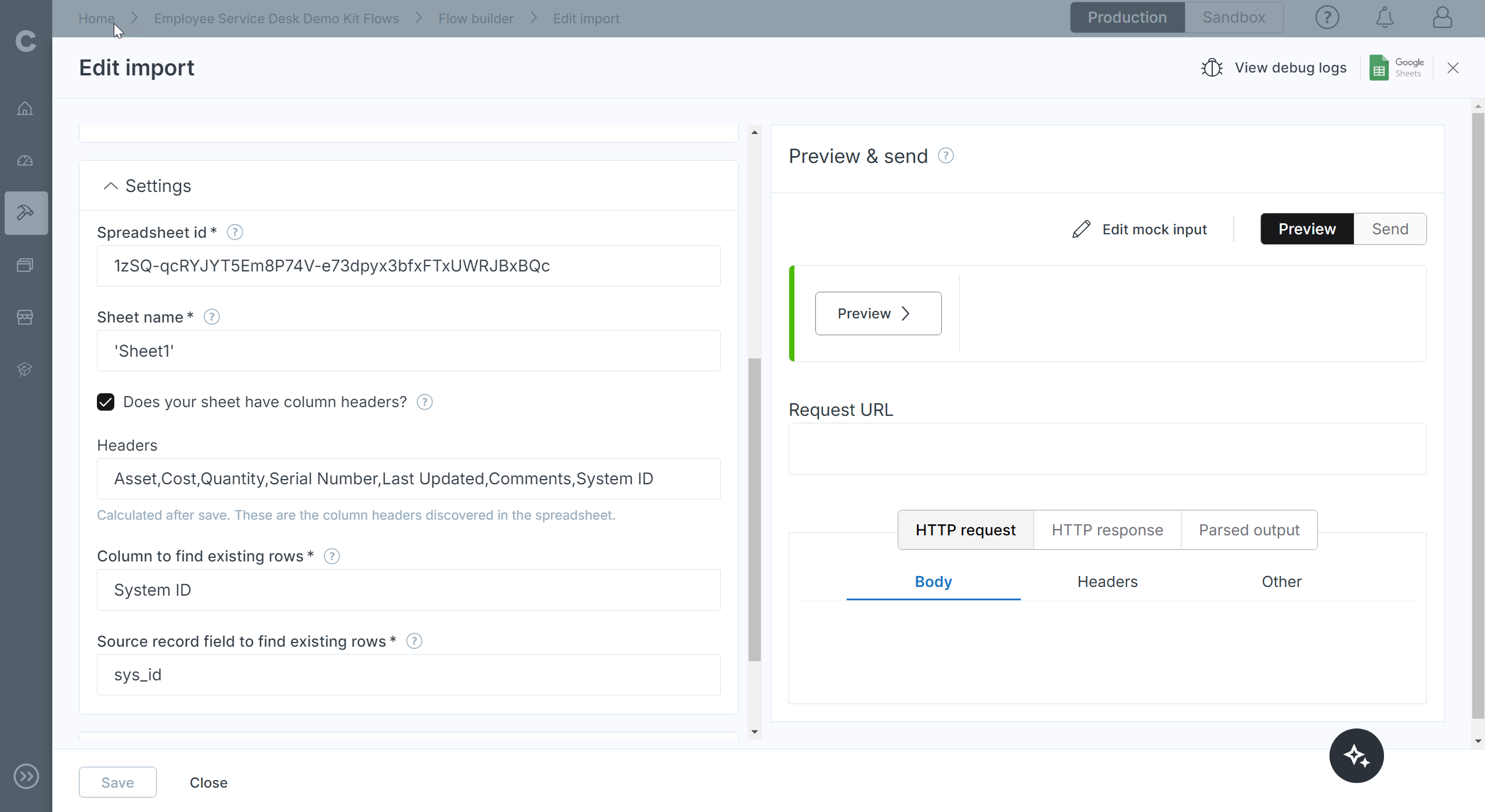Click the View debug logs bug icon
The image size is (1485, 812).
(1212, 68)
